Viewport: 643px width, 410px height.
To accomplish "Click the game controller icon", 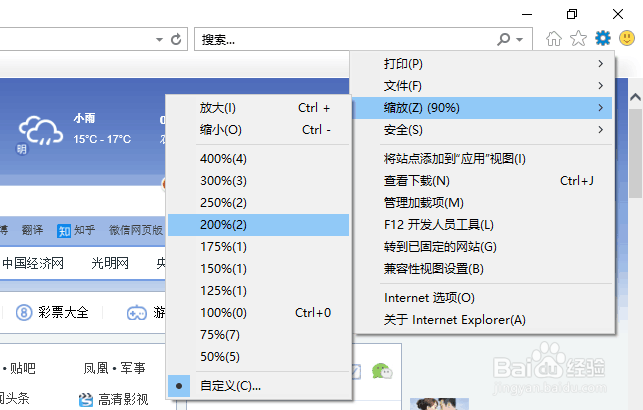I will [137, 313].
